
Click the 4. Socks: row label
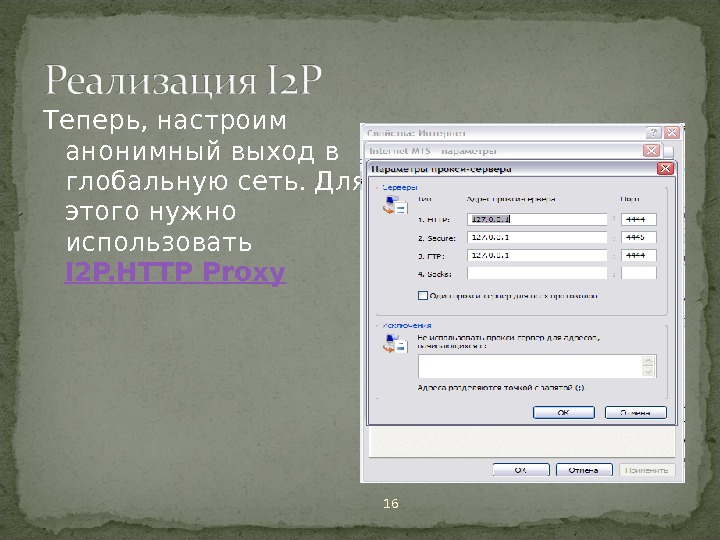pyautogui.click(x=434, y=274)
